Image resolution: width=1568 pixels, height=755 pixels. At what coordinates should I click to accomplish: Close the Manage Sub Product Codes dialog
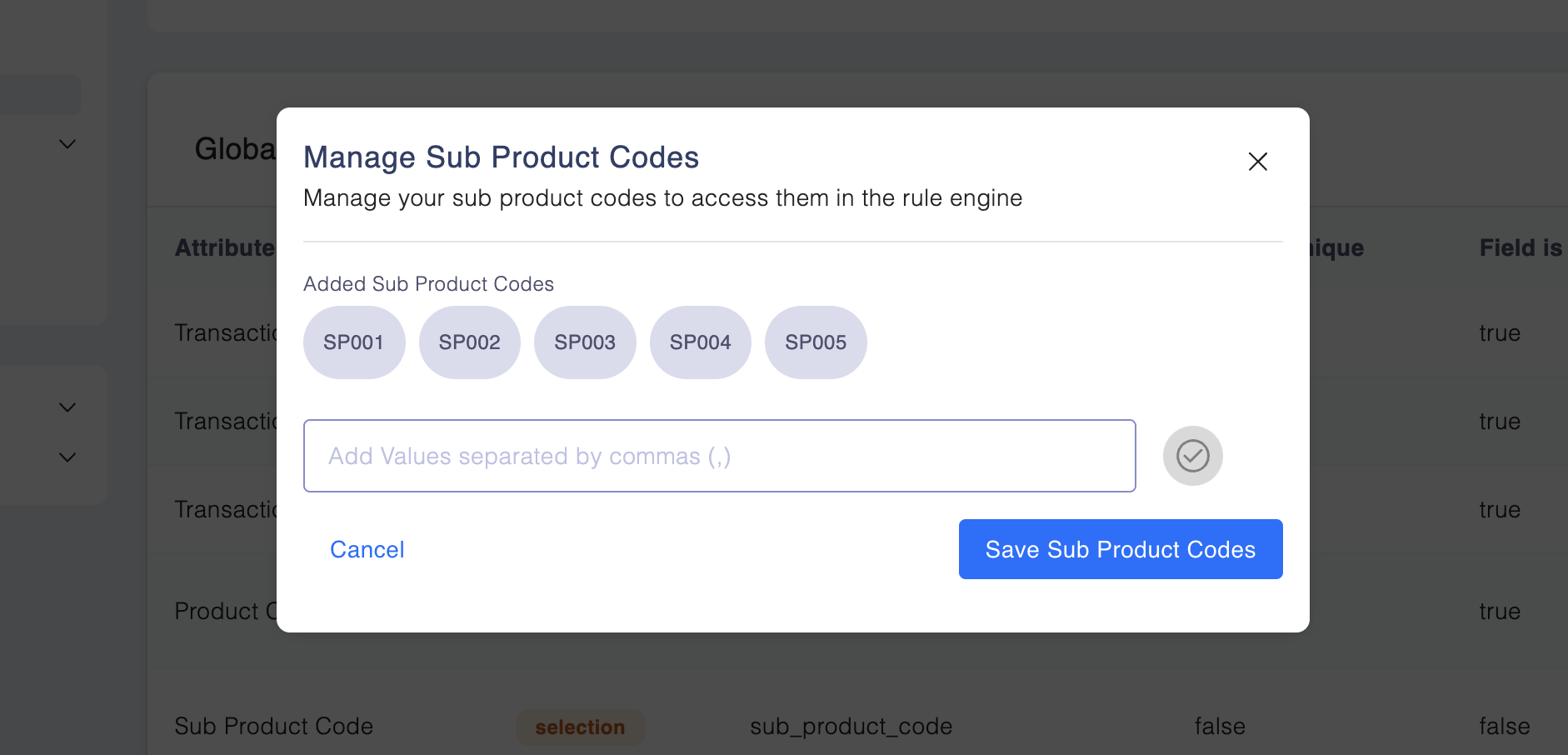coord(1257,162)
